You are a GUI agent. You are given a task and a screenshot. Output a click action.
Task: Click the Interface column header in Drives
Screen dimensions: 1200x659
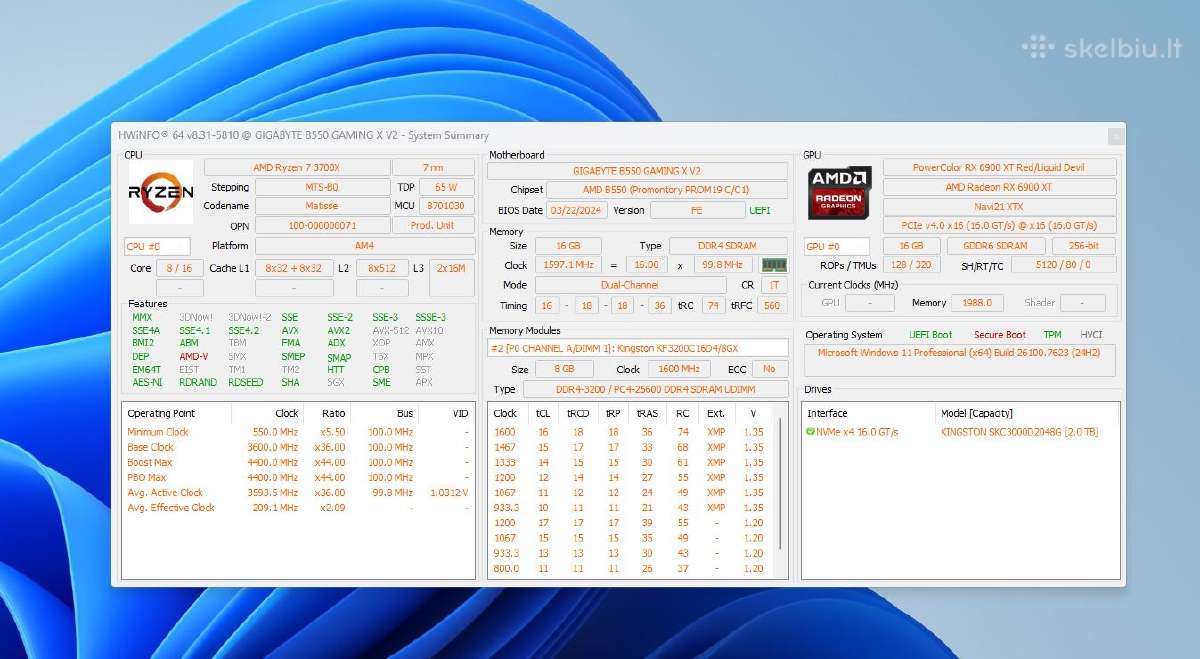[x=827, y=413]
